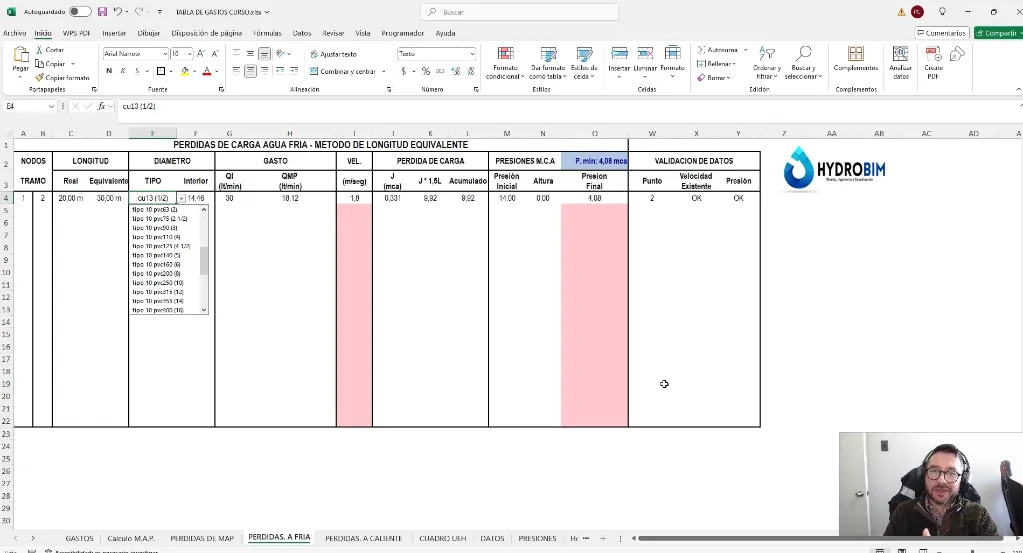Select 'tipo 10 pvc160 (6)' in list
Image resolution: width=1023 pixels, height=553 pixels.
click(x=157, y=264)
